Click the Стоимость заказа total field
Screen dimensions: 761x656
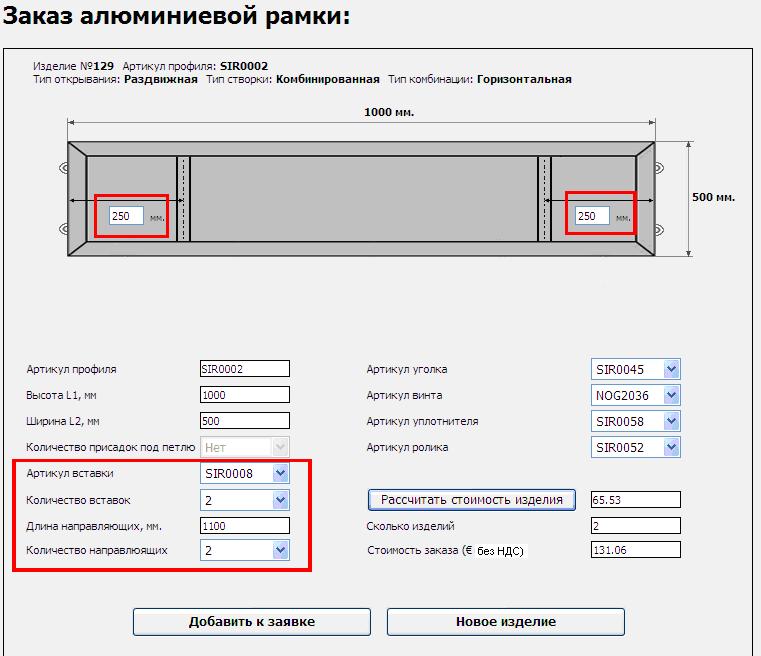635,549
